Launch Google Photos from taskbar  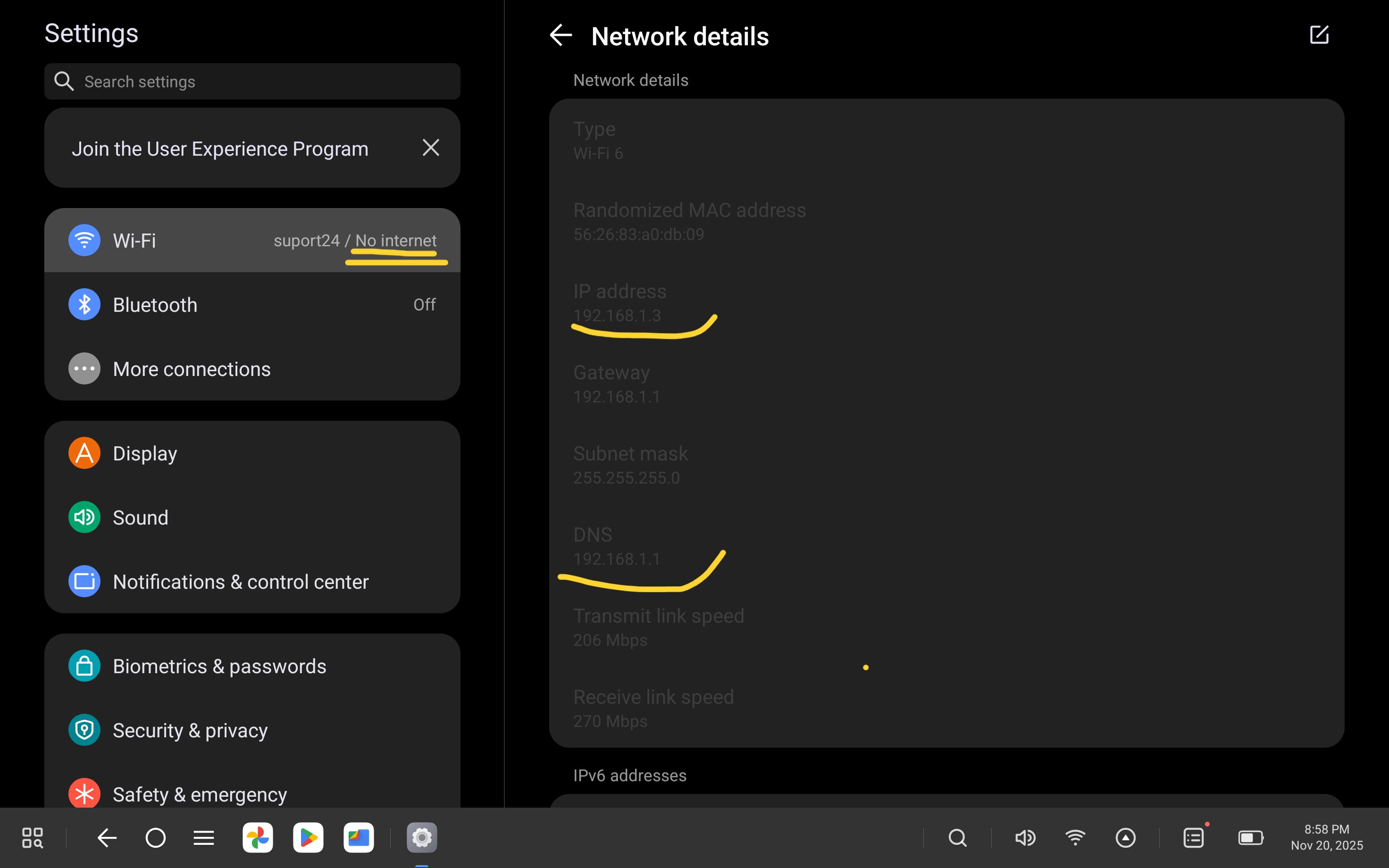point(258,838)
